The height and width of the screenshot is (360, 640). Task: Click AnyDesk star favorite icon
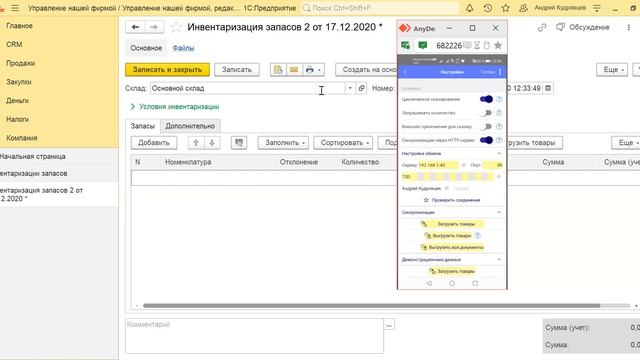coord(498,45)
